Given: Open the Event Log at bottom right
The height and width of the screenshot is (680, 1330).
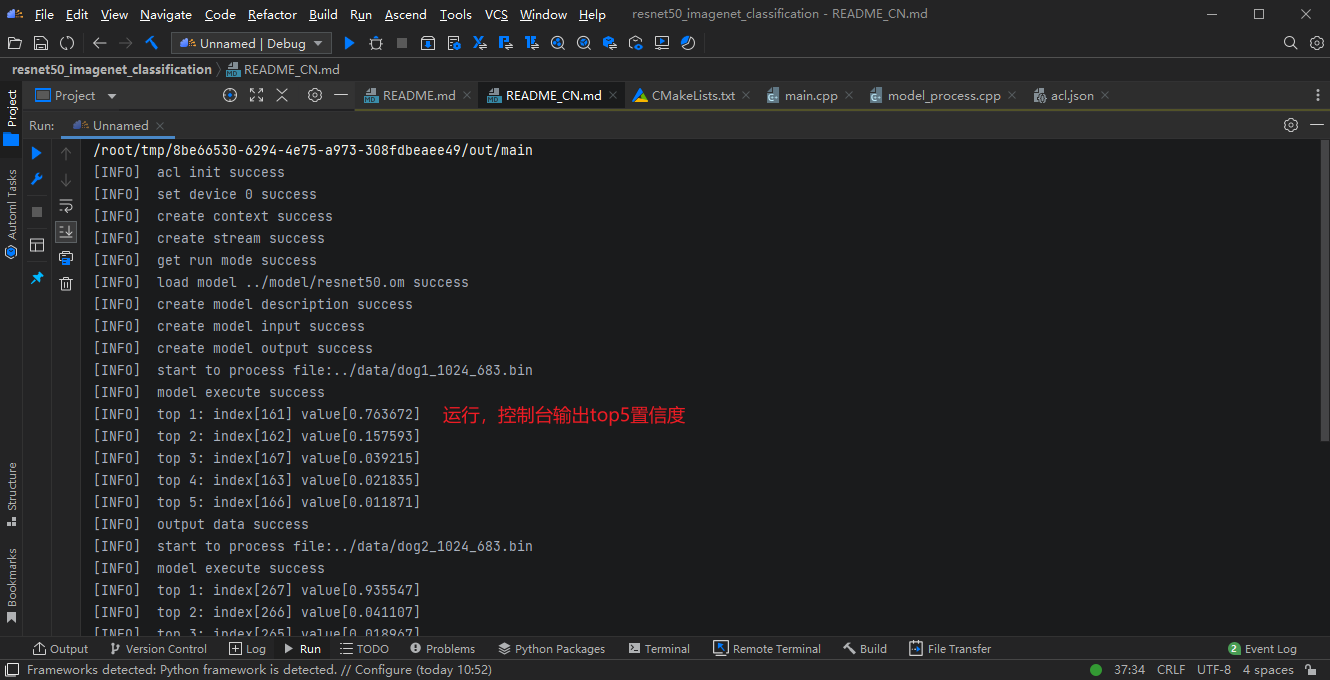Looking at the screenshot, I should [1262, 648].
